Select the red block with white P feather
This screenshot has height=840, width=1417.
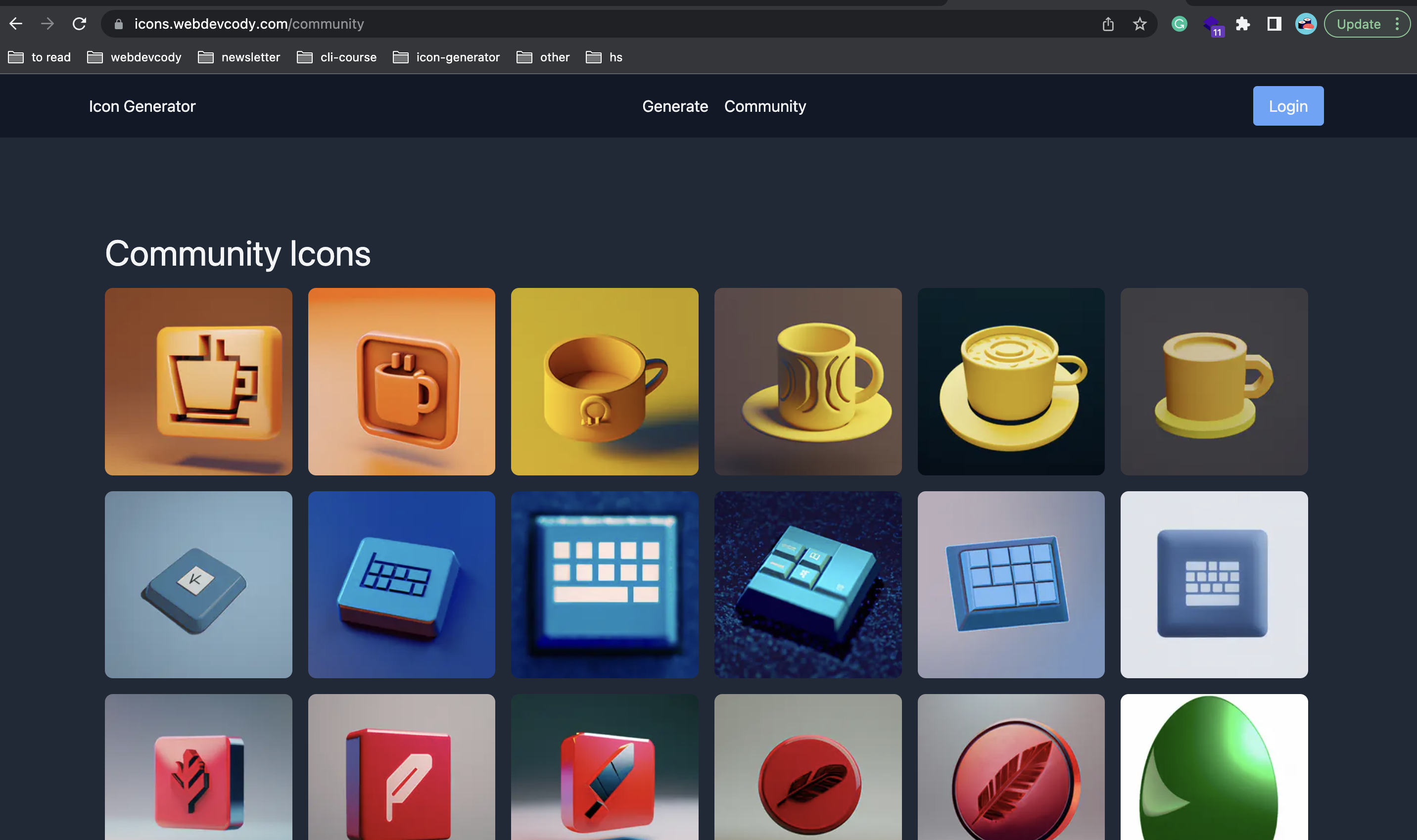(401, 767)
